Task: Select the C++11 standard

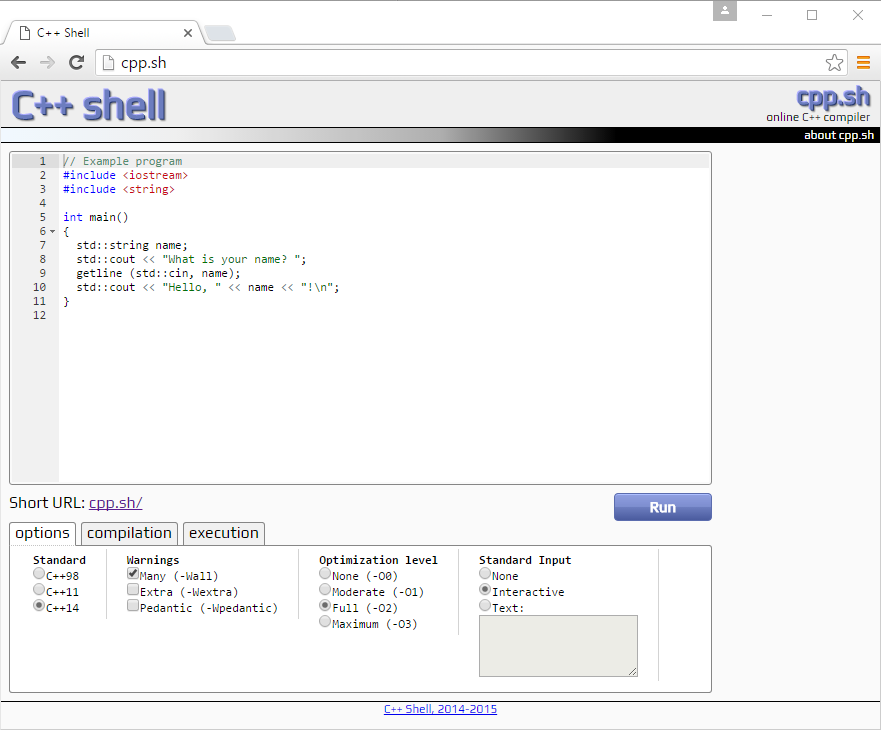Action: click(39, 589)
